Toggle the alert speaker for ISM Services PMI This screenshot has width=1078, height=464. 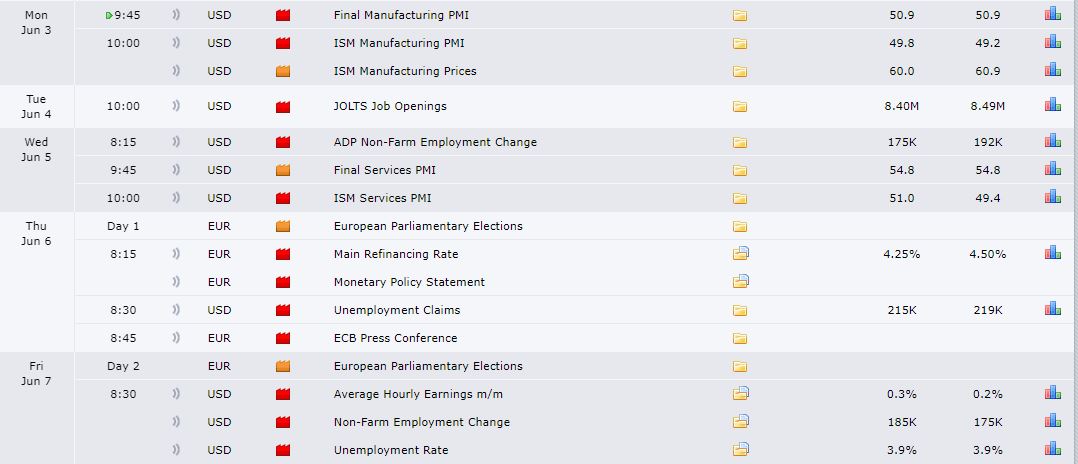(x=176, y=198)
